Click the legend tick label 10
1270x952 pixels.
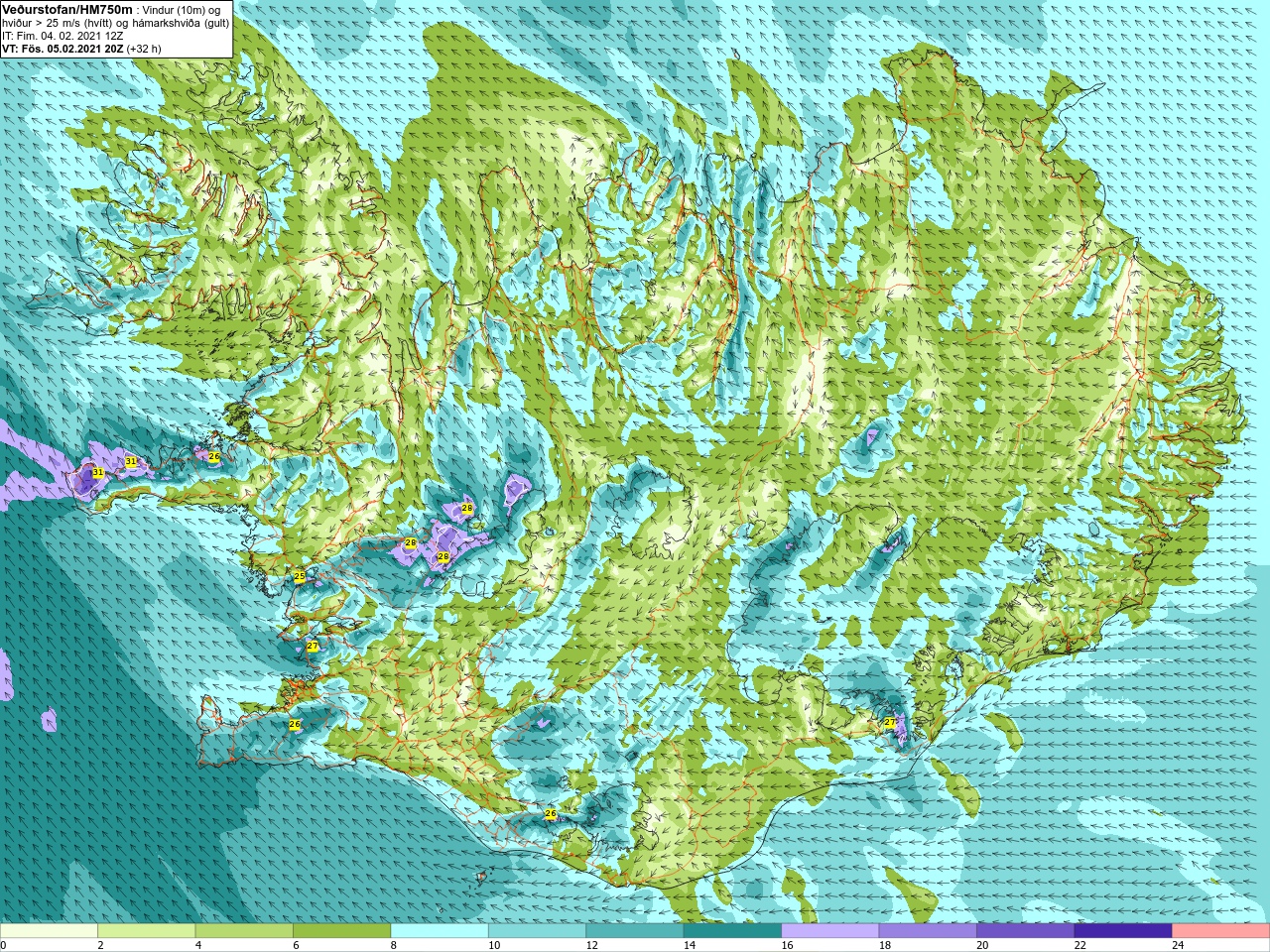[493, 946]
